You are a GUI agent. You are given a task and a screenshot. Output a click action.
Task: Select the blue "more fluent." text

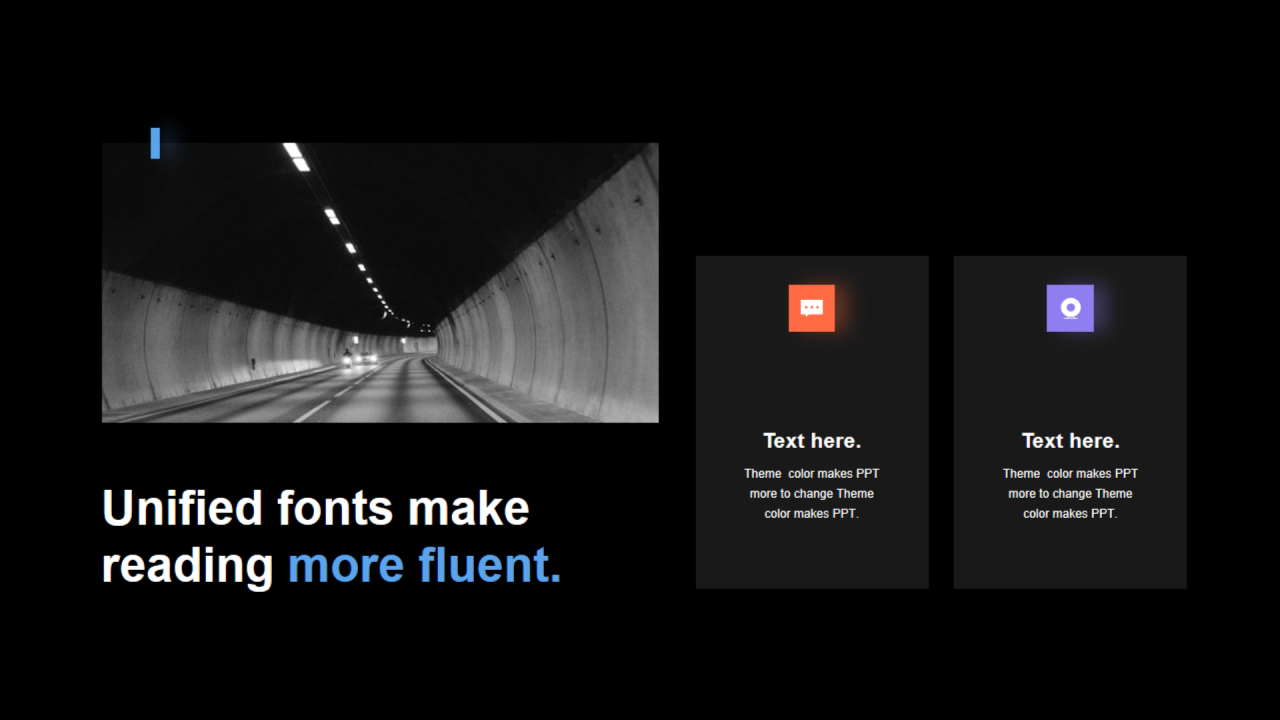pyautogui.click(x=424, y=565)
